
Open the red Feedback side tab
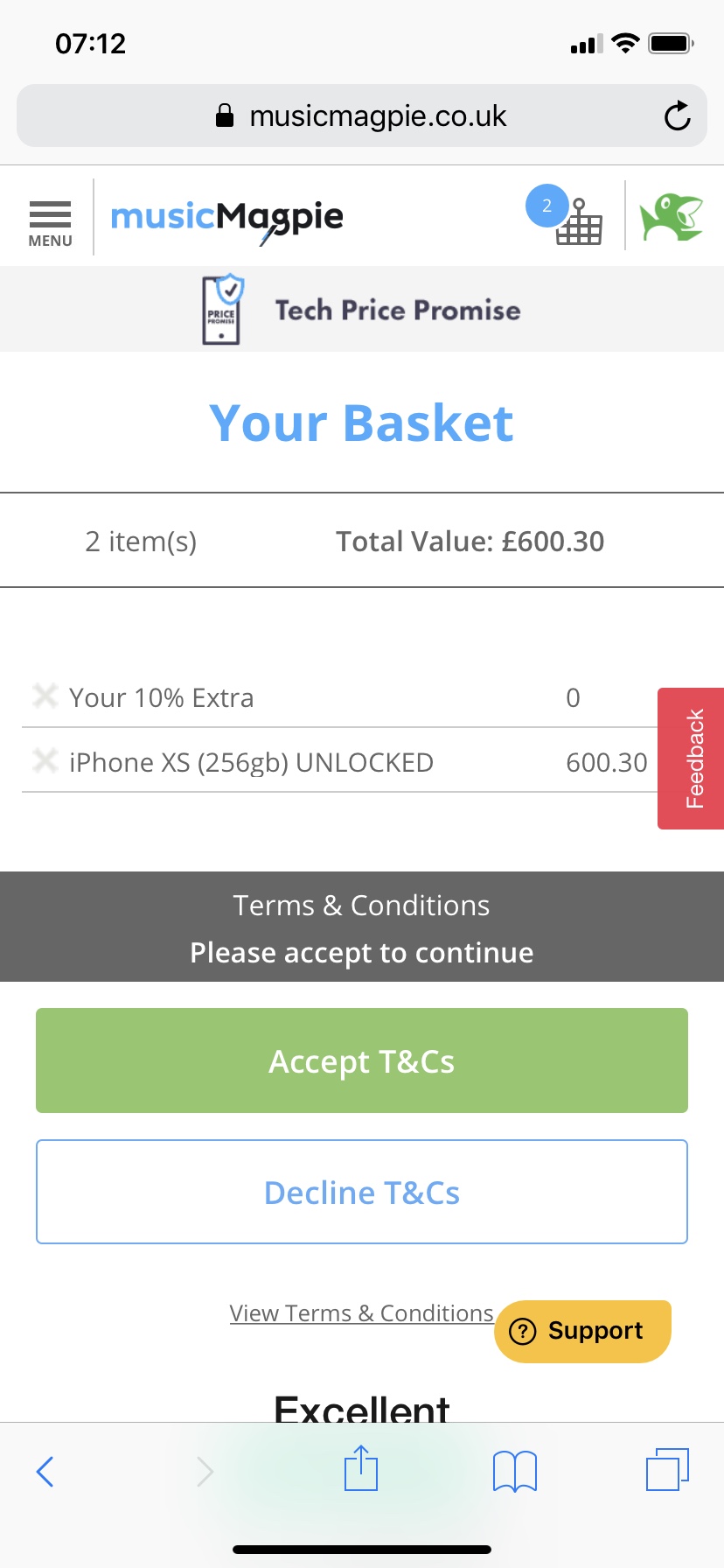tap(691, 758)
